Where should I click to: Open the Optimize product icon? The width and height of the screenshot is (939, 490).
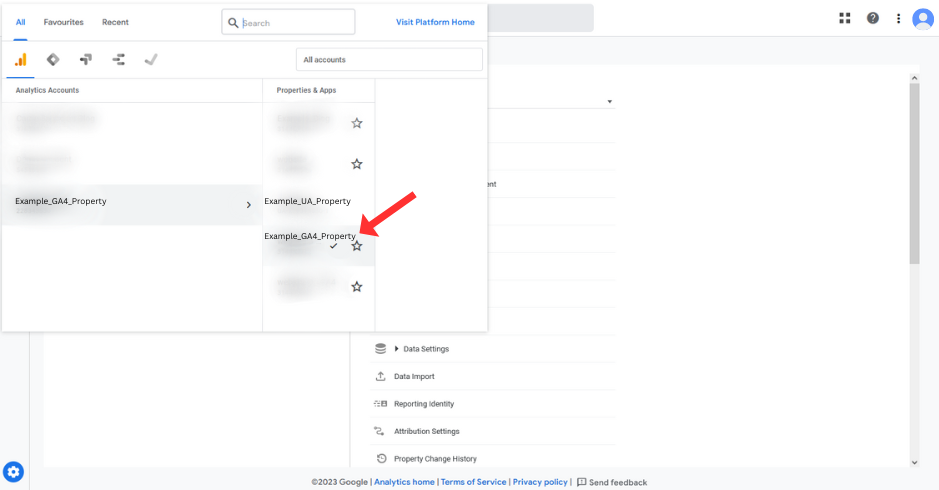(86, 59)
